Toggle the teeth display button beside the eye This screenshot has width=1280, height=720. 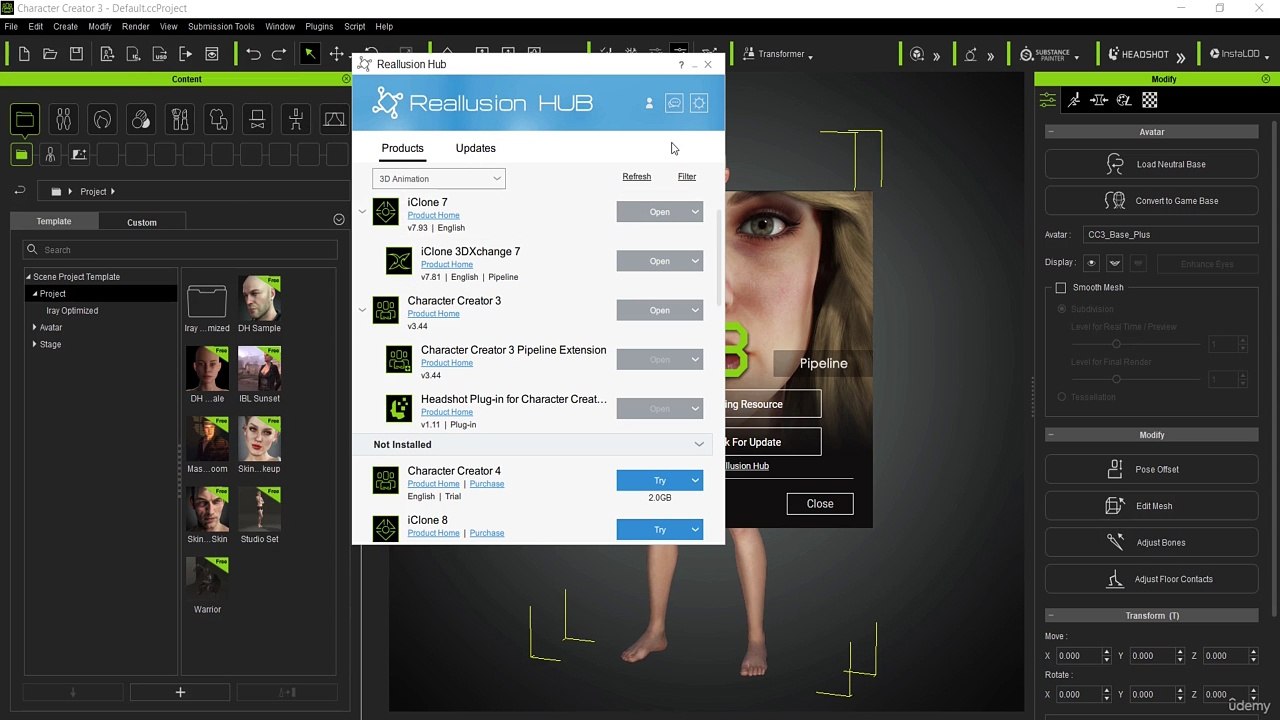pos(1115,263)
